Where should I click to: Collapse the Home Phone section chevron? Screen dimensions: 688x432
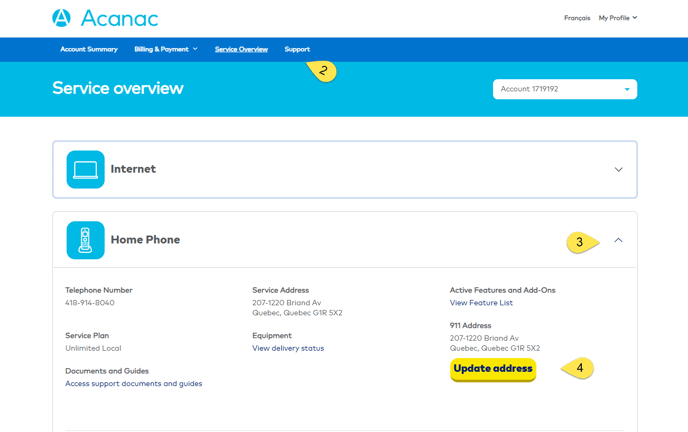(618, 240)
